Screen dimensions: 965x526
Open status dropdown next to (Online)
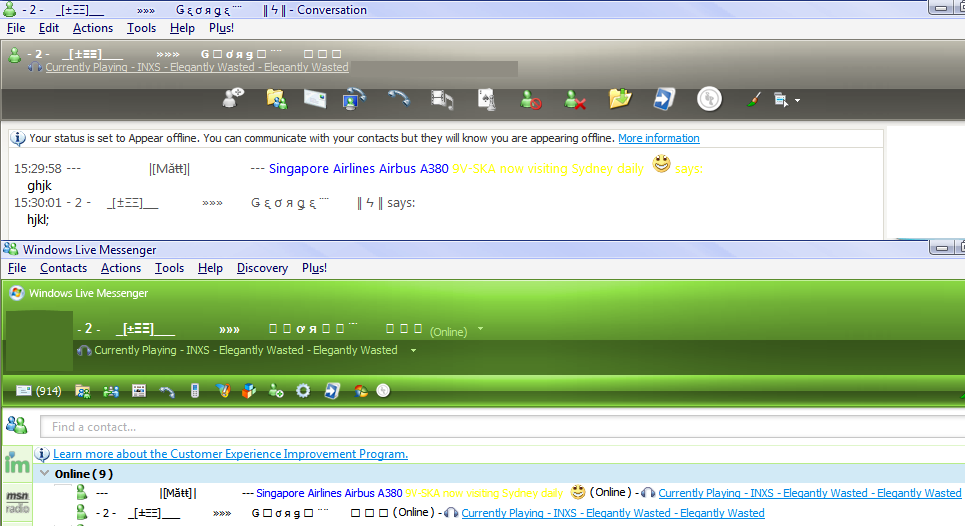(480, 329)
